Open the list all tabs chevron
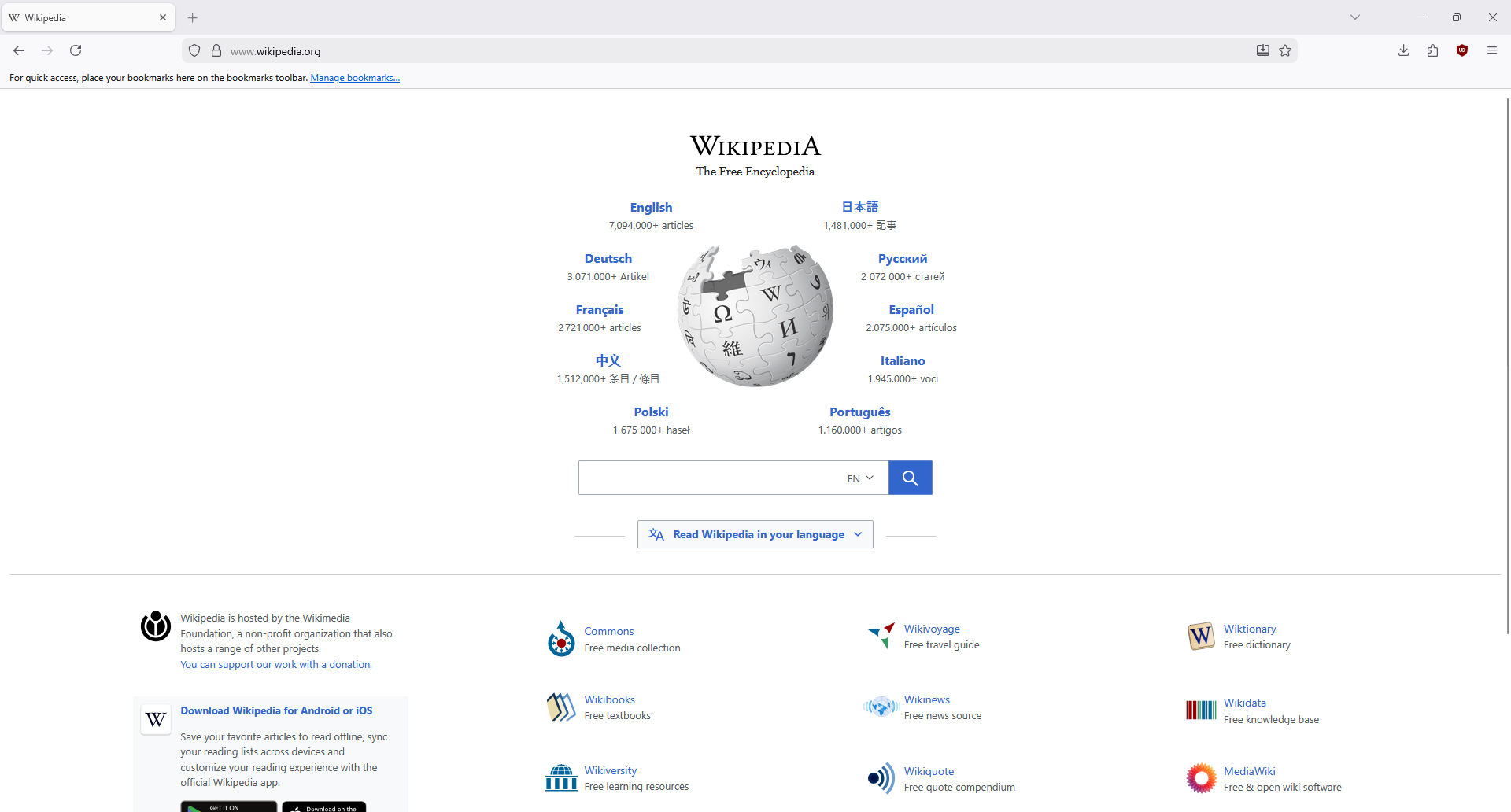Image resolution: width=1511 pixels, height=812 pixels. point(1355,17)
